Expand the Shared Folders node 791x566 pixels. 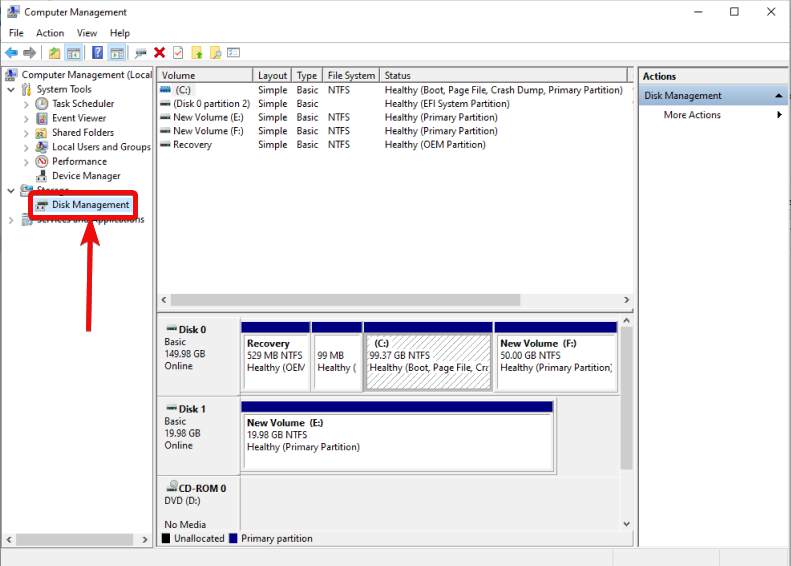pyautogui.click(x=26, y=133)
